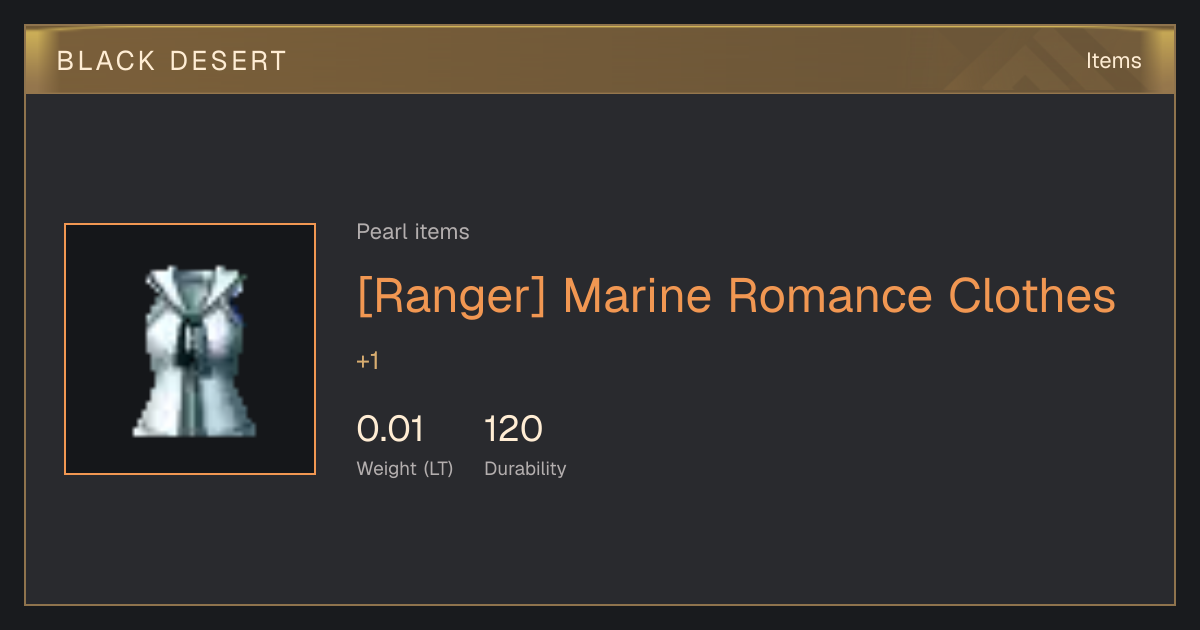Click the BLACK DESERT header title
Image resolution: width=1200 pixels, height=630 pixels.
[x=172, y=61]
